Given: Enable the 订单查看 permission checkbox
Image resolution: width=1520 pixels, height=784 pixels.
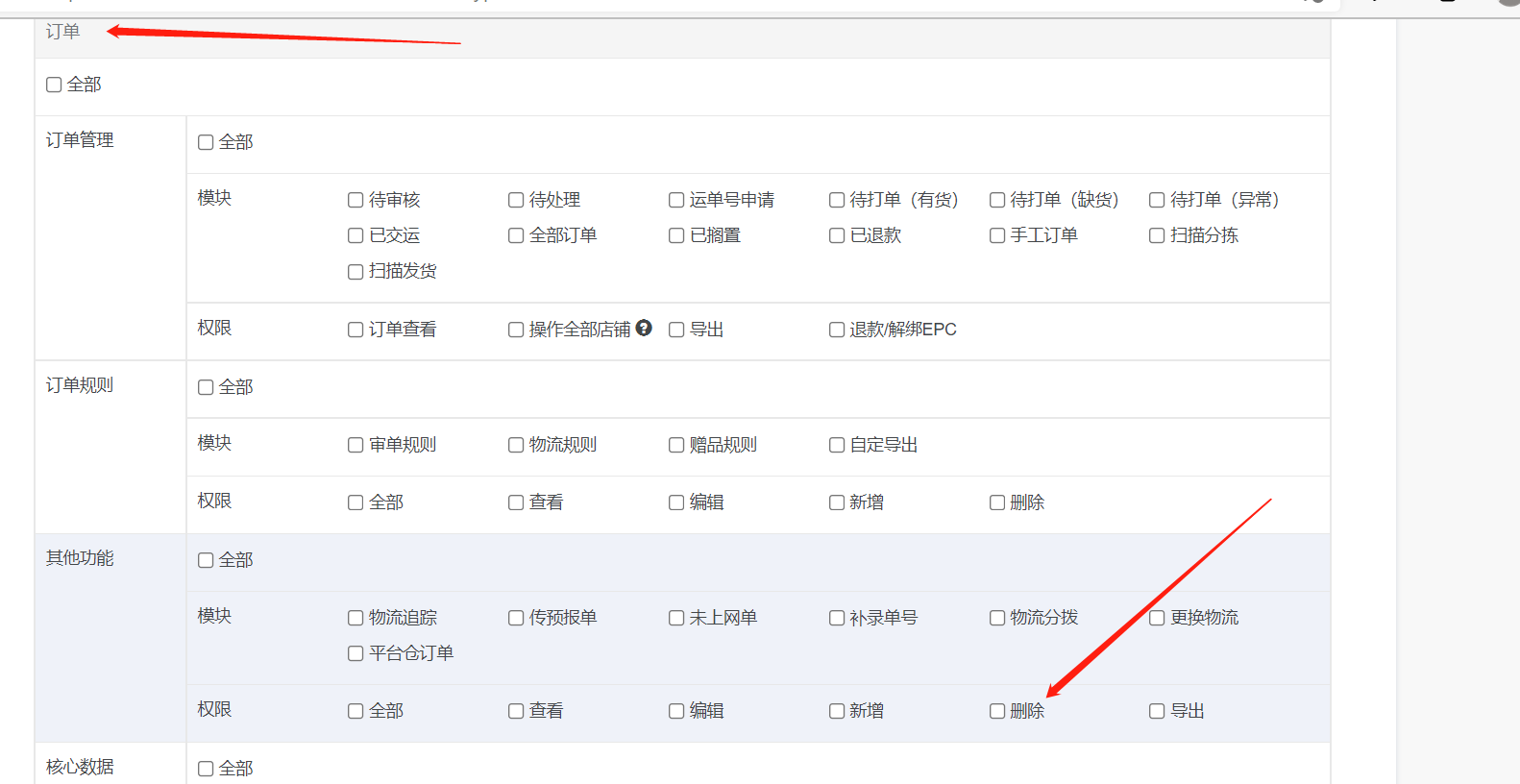Looking at the screenshot, I should 355,330.
